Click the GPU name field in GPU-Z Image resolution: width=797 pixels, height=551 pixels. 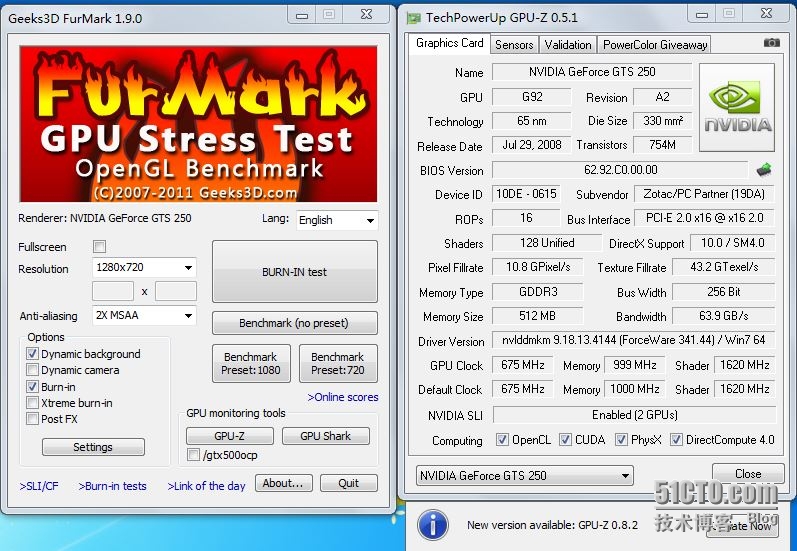[x=592, y=72]
